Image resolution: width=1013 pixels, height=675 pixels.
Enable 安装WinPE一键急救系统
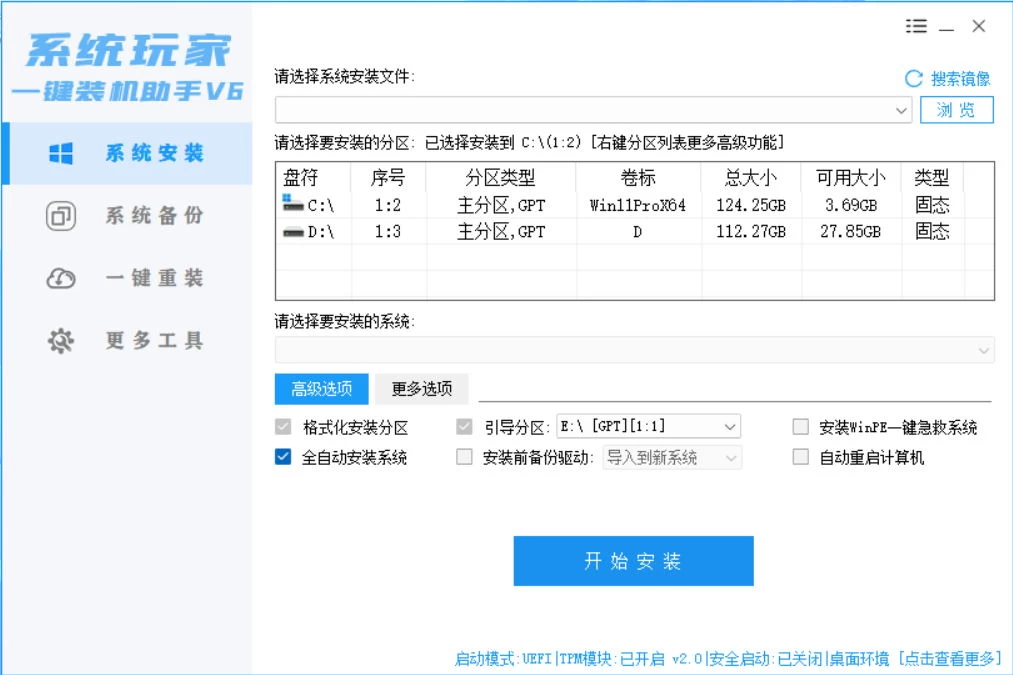801,426
